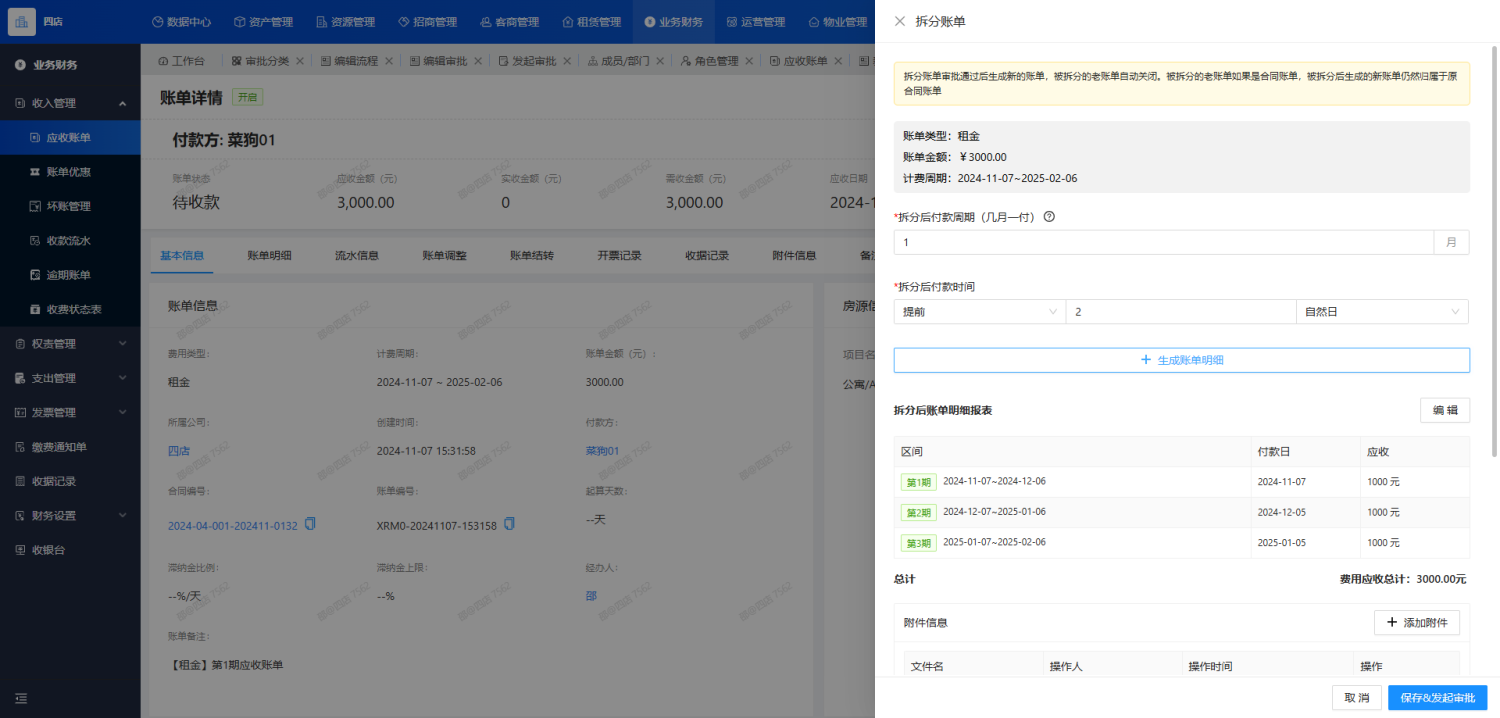Close the 编辑流程 page tab
This screenshot has height=718, width=1500.
click(389, 61)
